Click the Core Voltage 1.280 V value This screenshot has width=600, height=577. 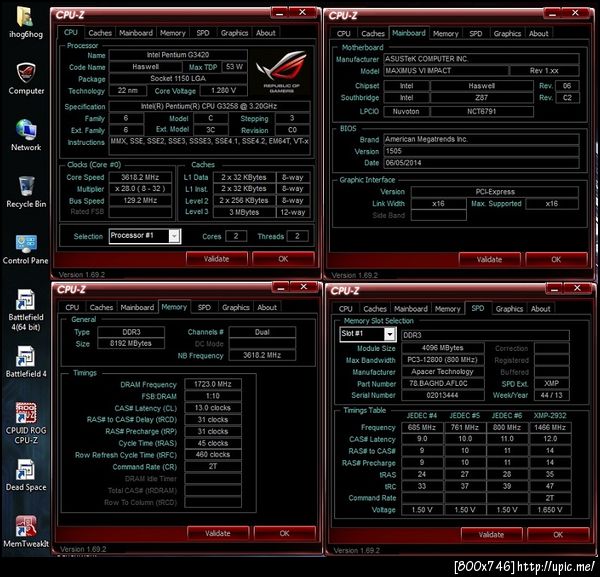224,91
